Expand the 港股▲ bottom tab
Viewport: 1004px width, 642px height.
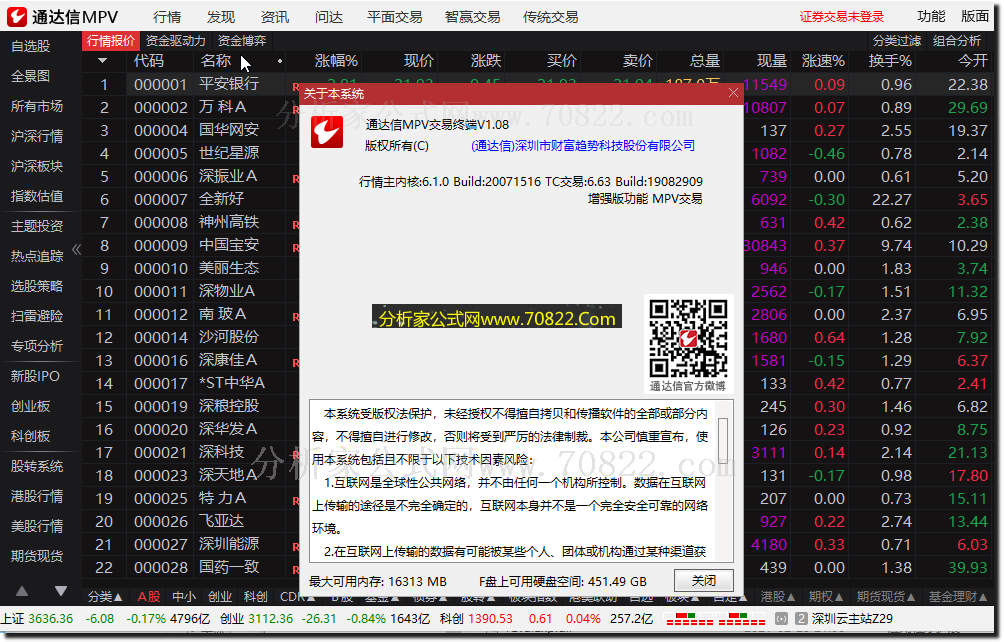tap(778, 597)
